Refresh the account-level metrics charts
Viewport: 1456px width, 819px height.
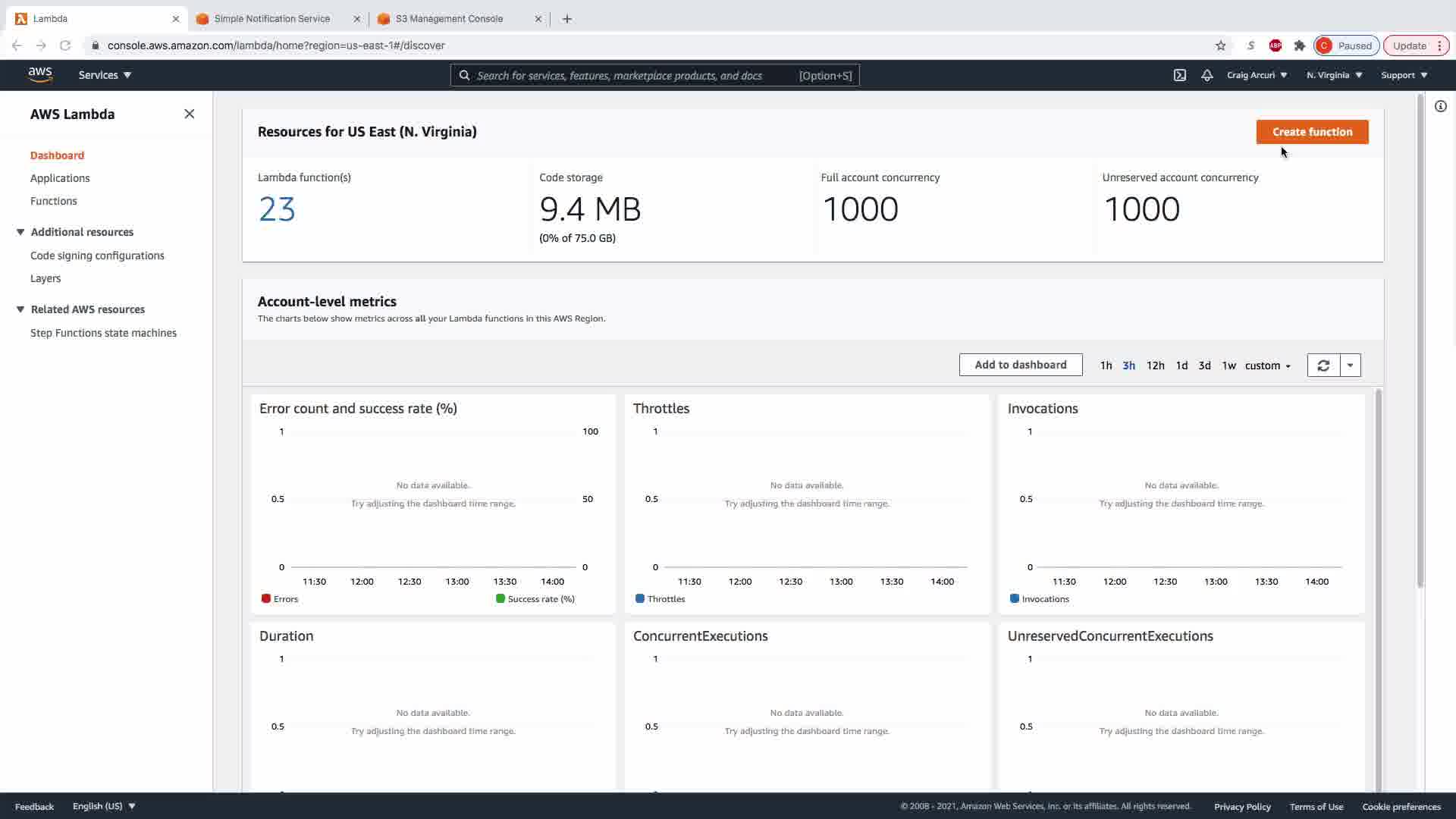pyautogui.click(x=1323, y=366)
